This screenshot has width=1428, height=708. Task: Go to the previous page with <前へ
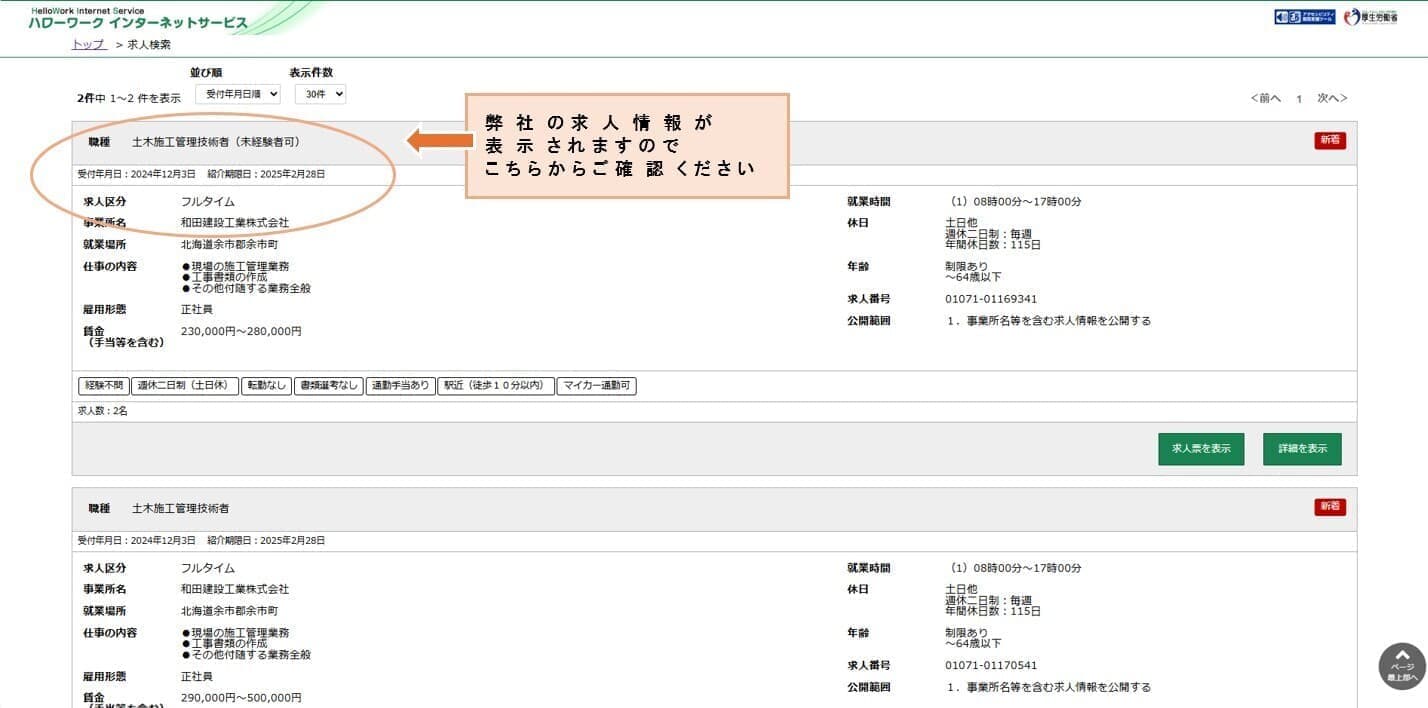pos(1265,98)
